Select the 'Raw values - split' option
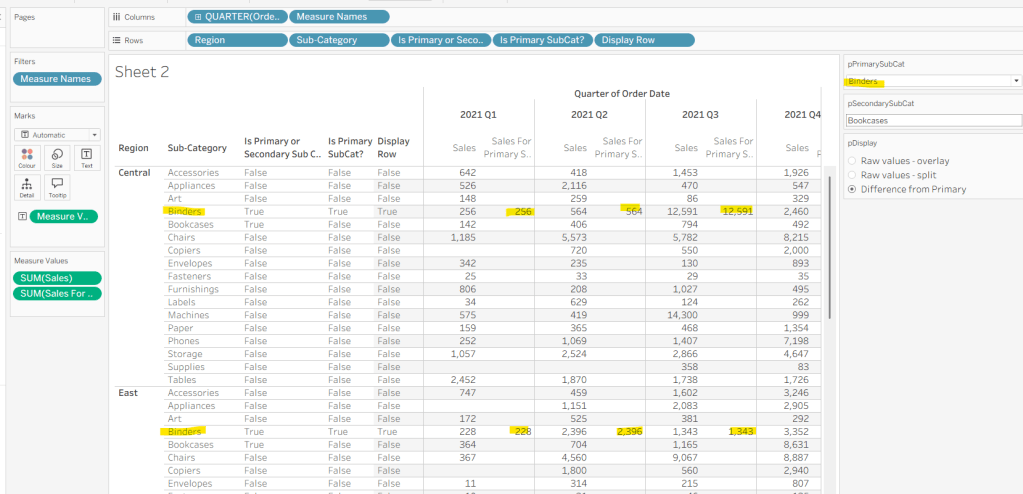This screenshot has height=494, width=1023. 895,174
